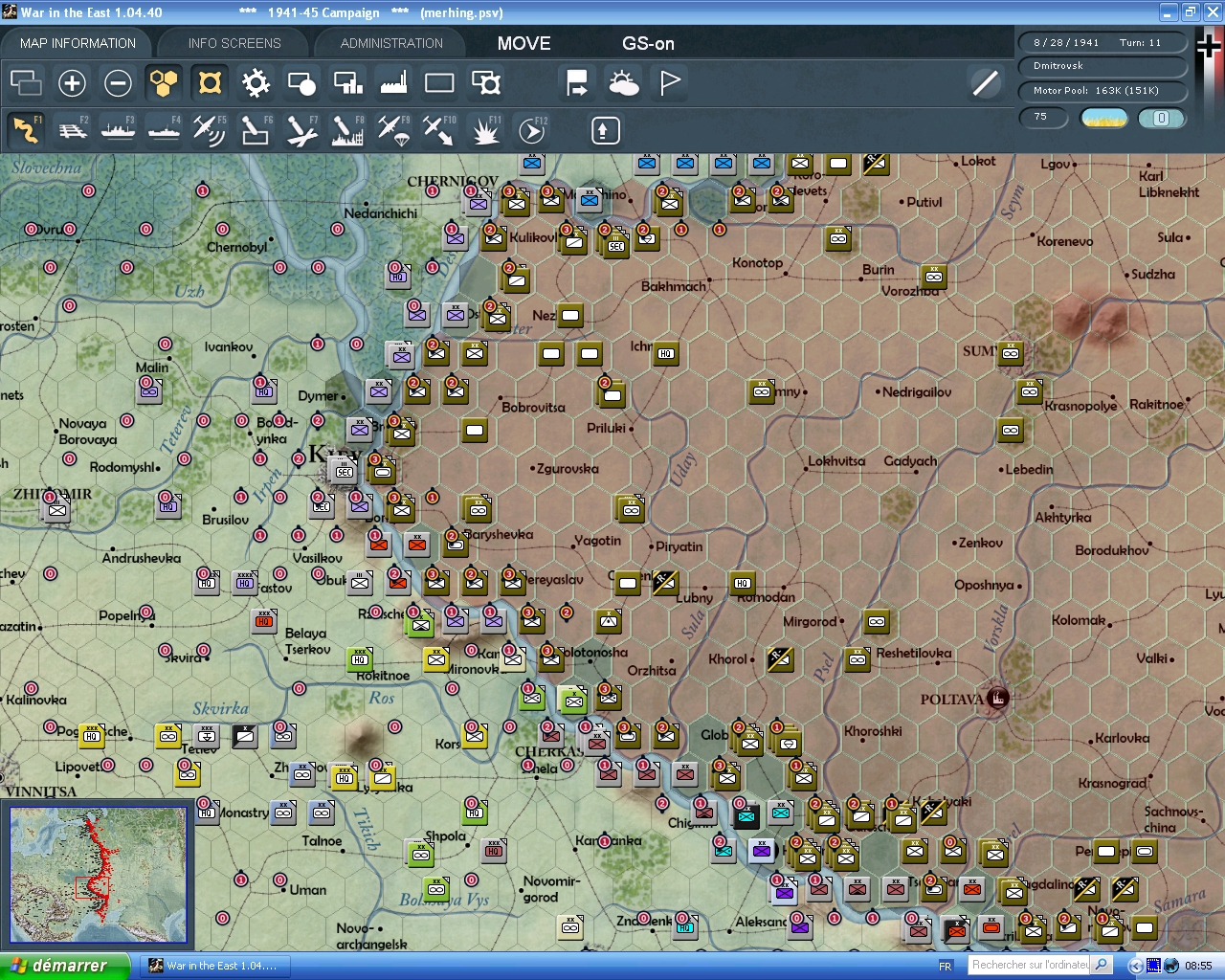This screenshot has height=980, width=1225.
Task: Click the 08:55 taskbar clock
Action: tap(1198, 966)
